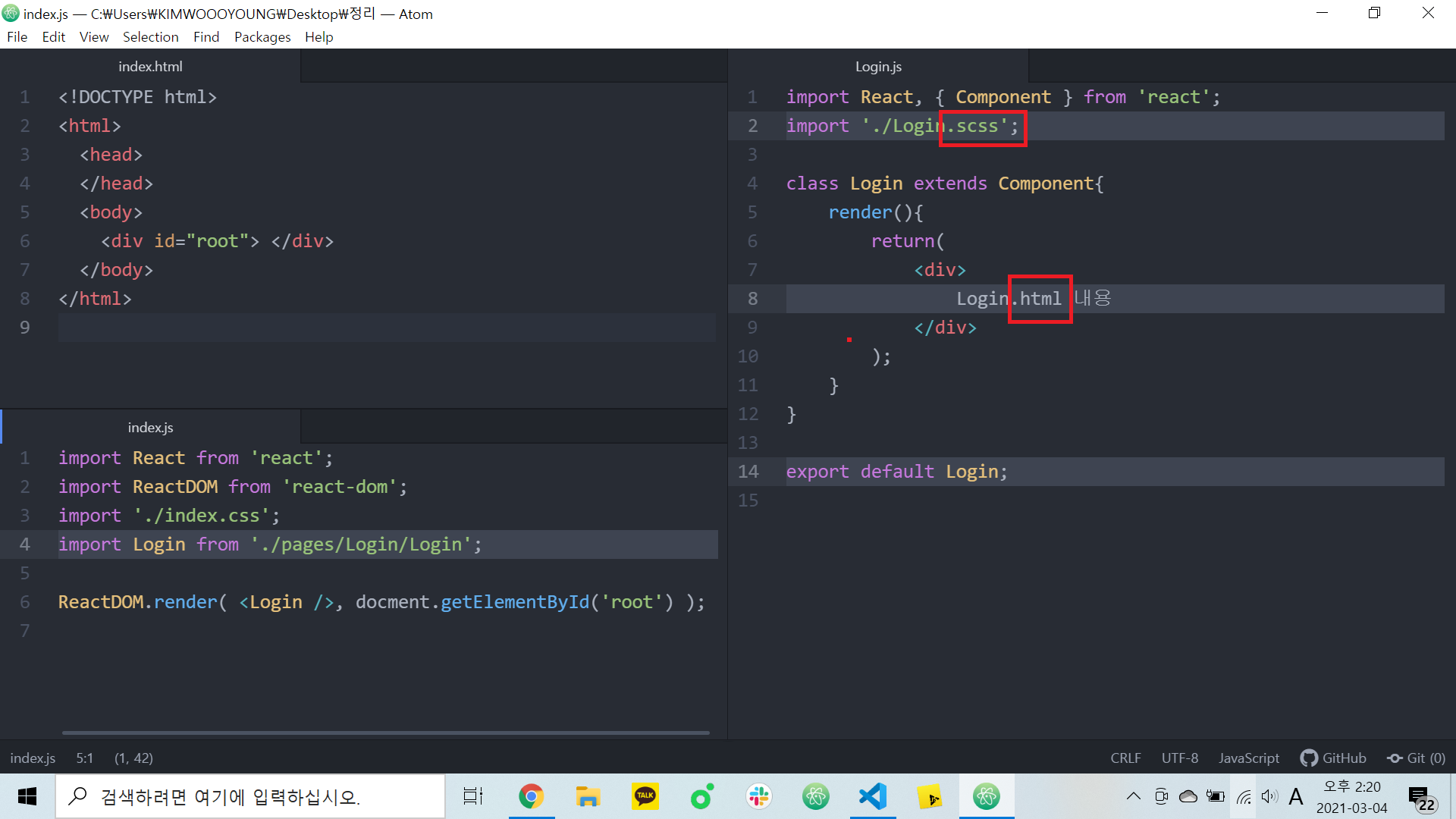Image resolution: width=1456 pixels, height=819 pixels.
Task: Click the 'export default Login;' line
Action: [896, 472]
